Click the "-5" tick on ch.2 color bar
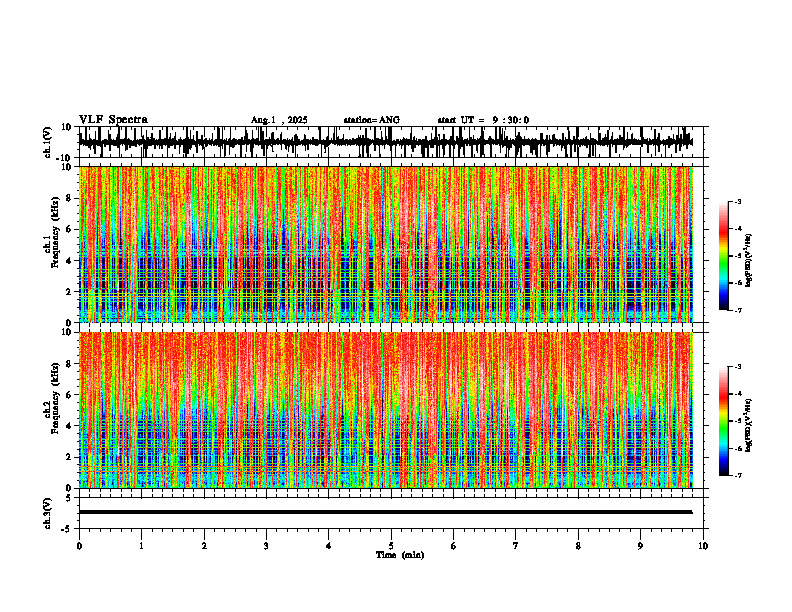Screen dimensions: 792x612 coord(738,421)
